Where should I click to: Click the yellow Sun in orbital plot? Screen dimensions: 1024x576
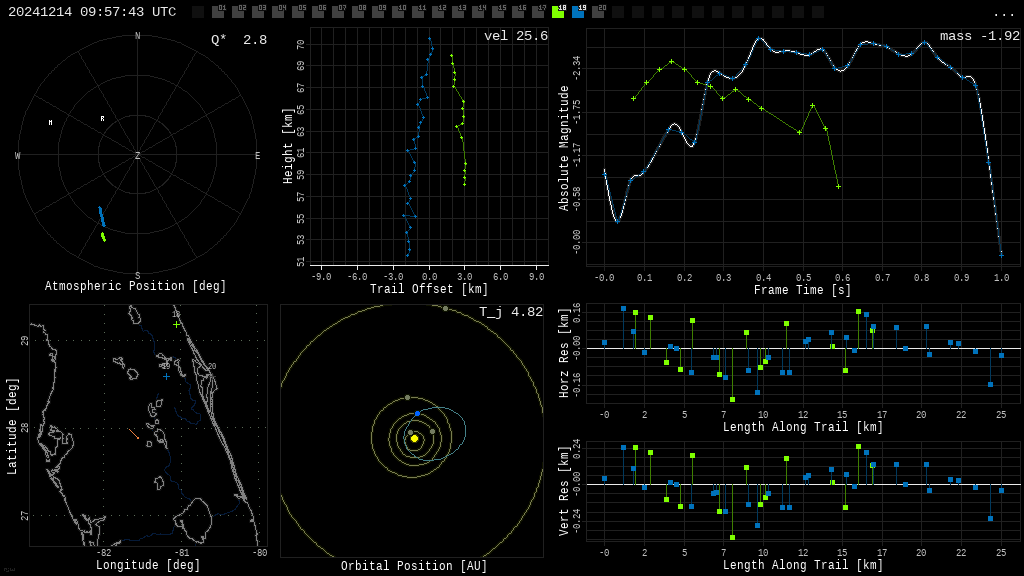click(x=414, y=438)
